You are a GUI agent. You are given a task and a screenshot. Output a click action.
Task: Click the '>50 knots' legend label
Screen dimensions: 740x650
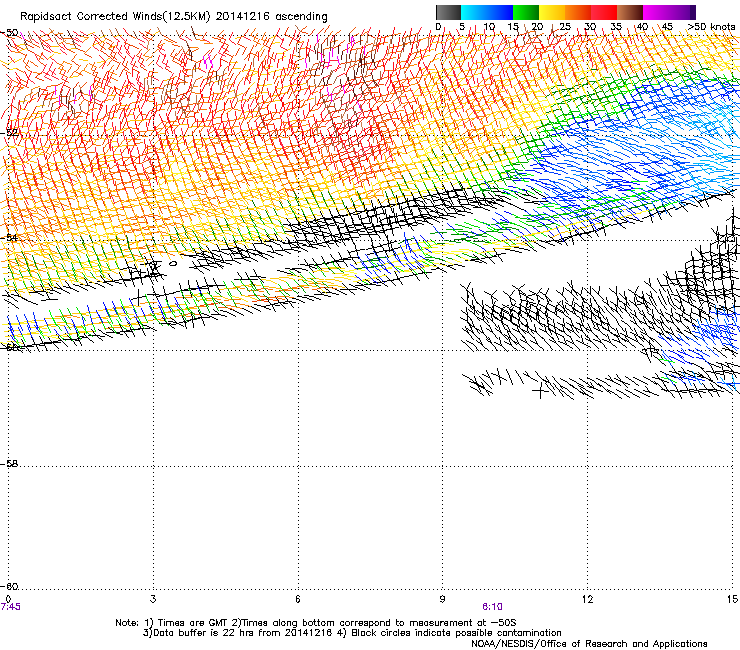pos(711,27)
